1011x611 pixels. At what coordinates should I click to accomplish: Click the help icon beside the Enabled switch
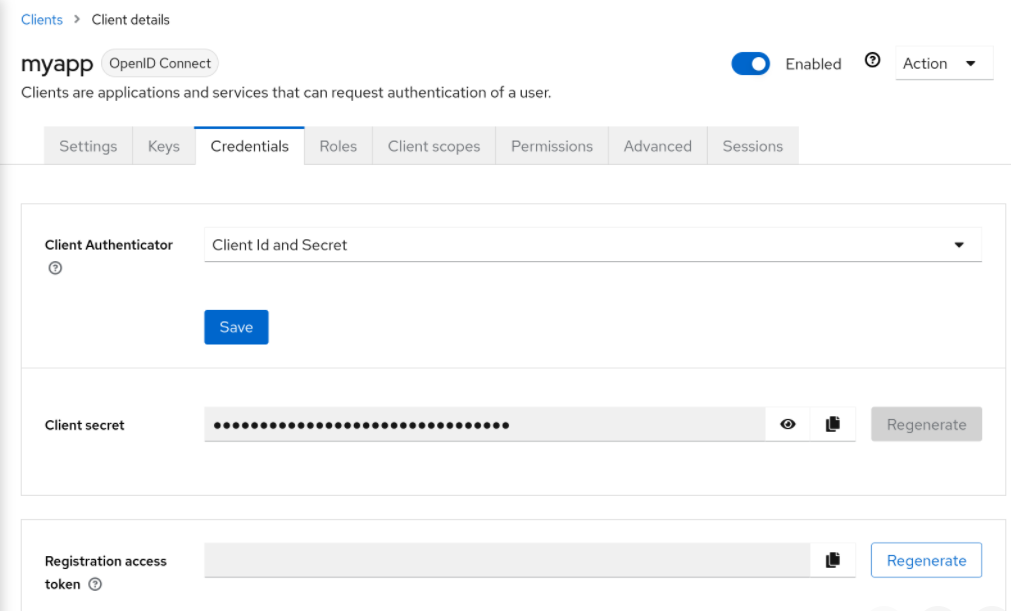pos(871,62)
